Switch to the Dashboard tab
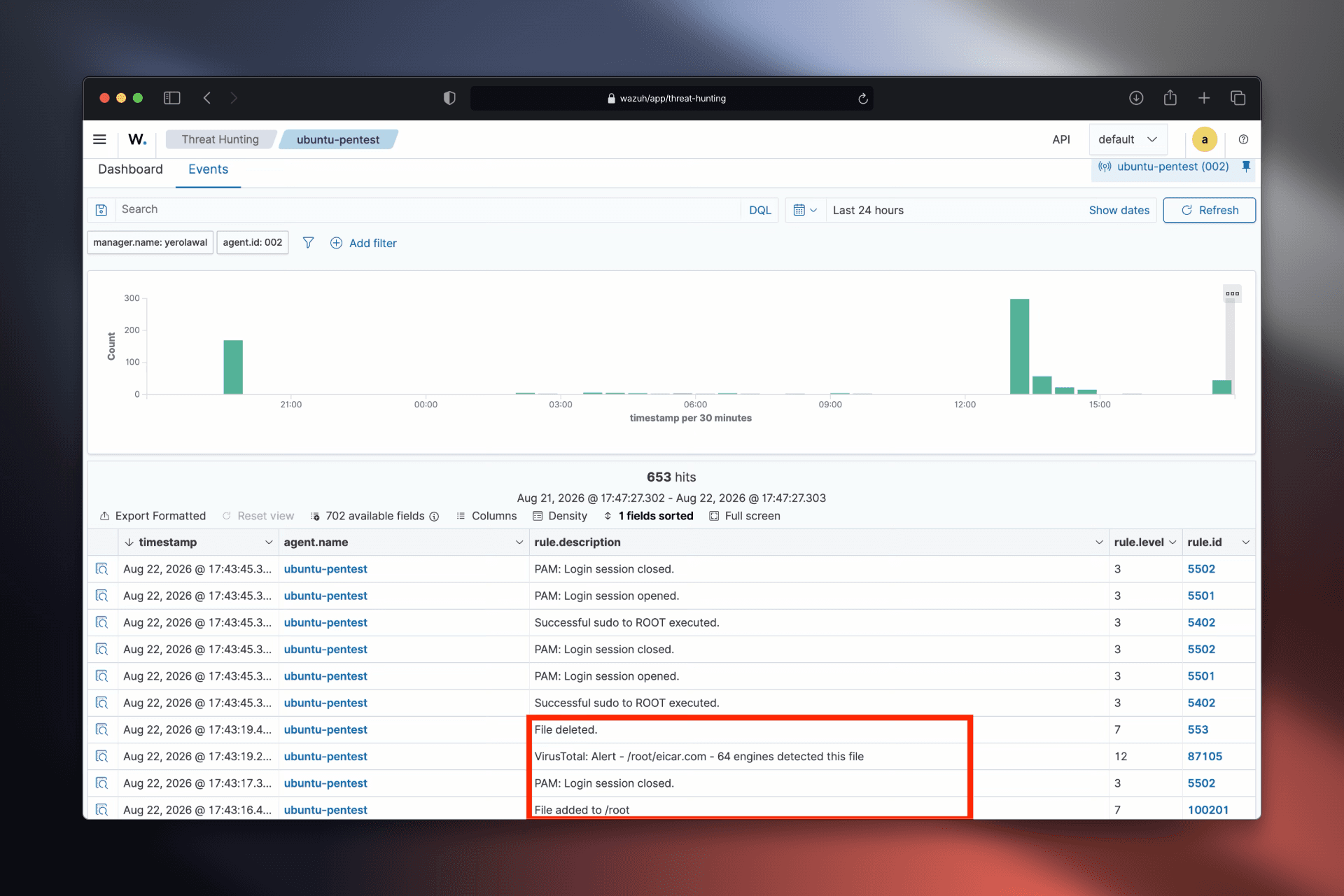 (130, 169)
